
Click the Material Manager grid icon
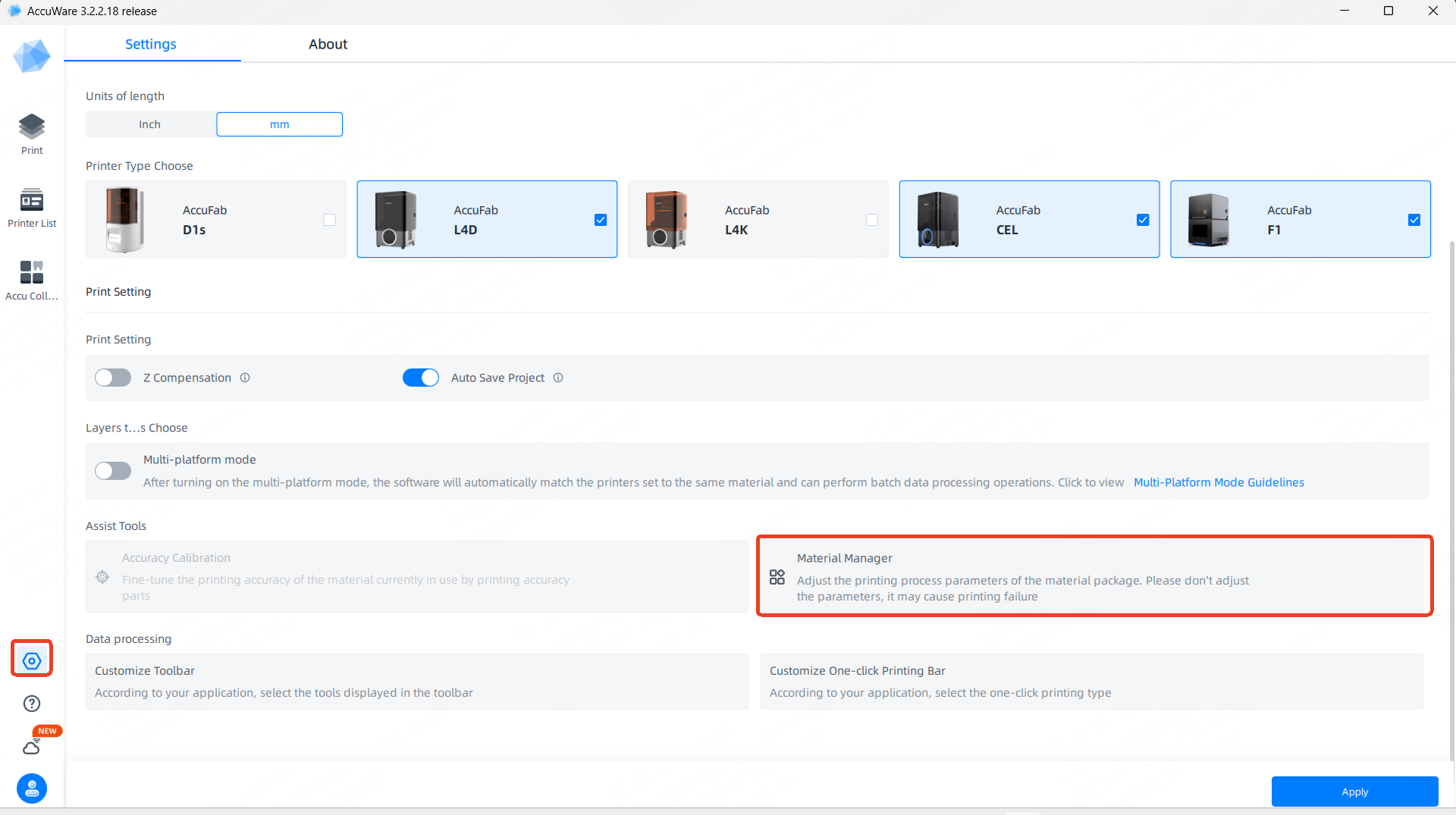(777, 577)
